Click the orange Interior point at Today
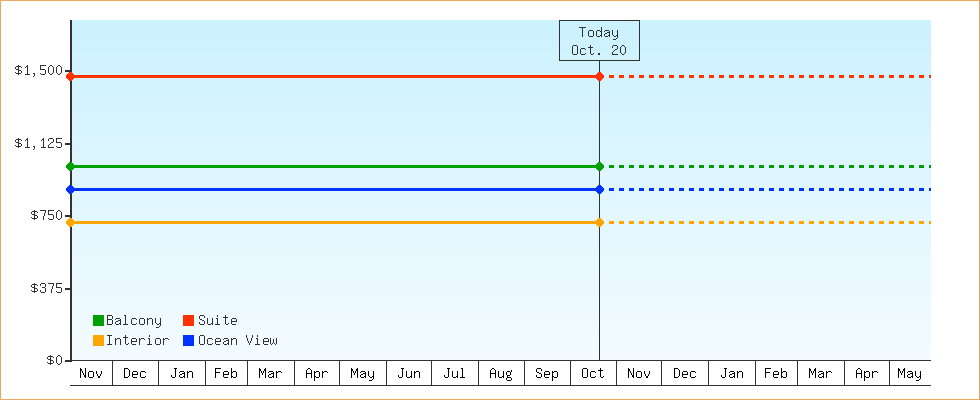The width and height of the screenshot is (980, 400). click(x=599, y=222)
